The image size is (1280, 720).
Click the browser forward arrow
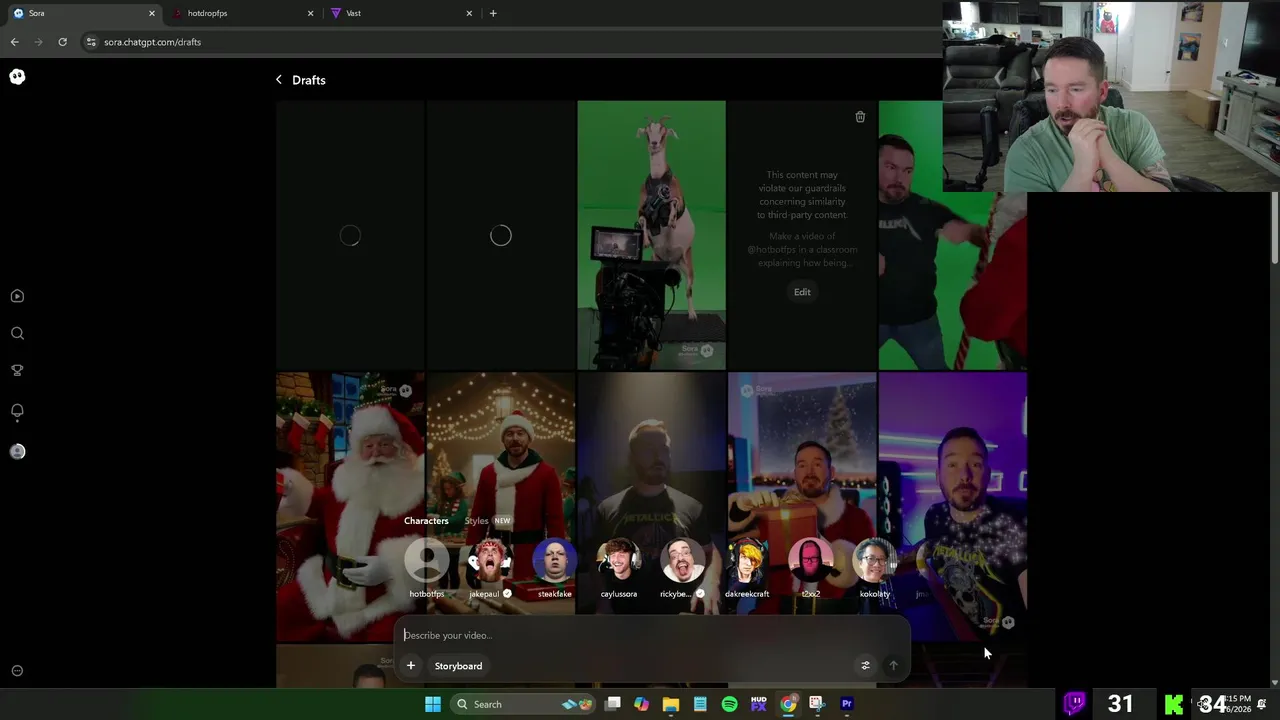[x=38, y=42]
